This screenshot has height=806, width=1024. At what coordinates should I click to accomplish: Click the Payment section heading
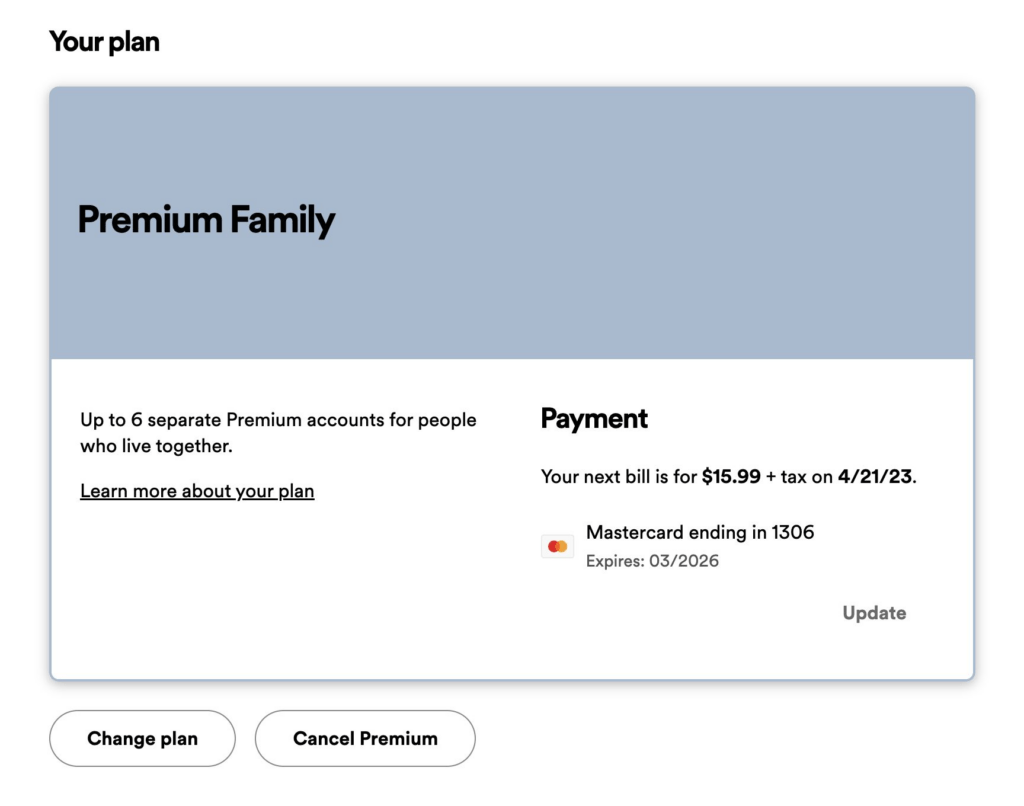[594, 419]
